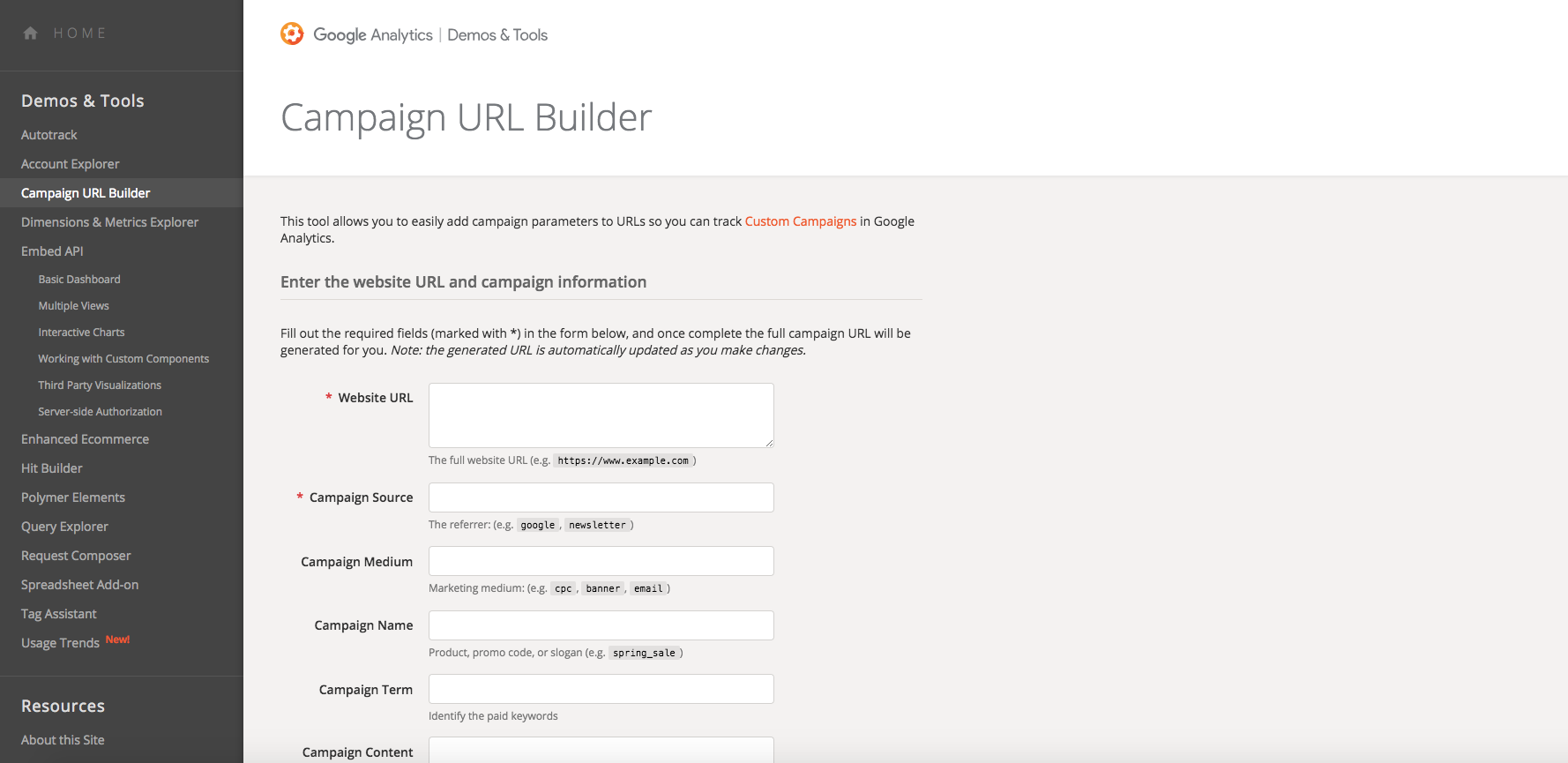Open About this Site
Image resolution: width=1568 pixels, height=763 pixels.
[x=63, y=740]
